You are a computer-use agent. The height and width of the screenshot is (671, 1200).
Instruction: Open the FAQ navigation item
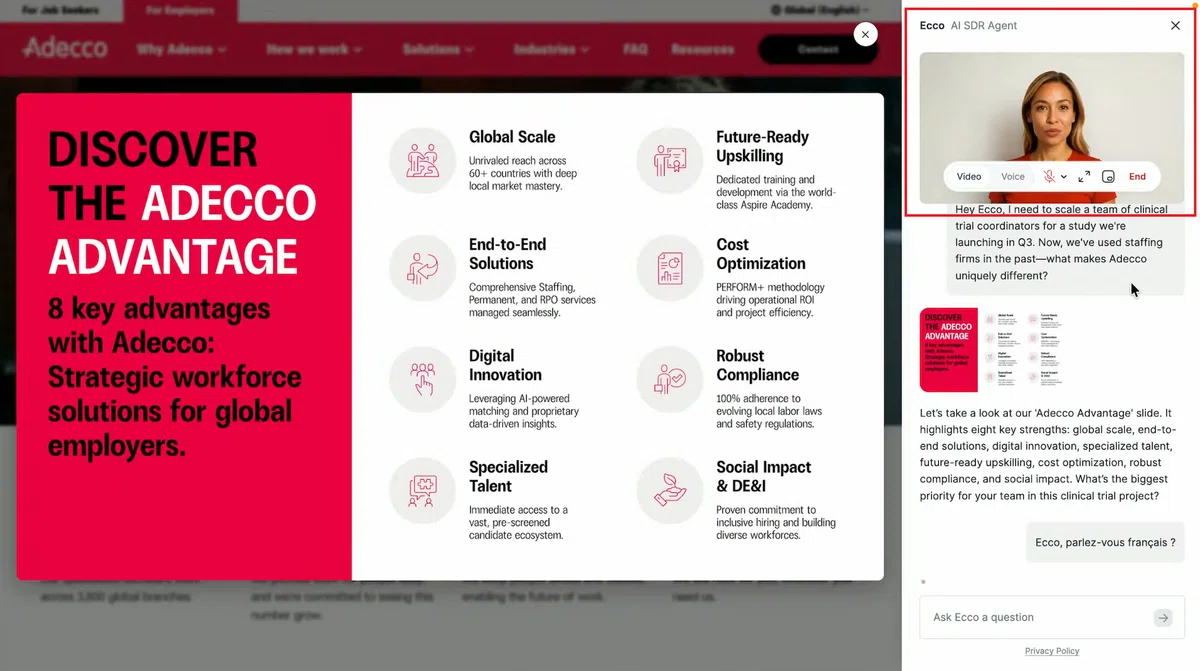tap(635, 49)
